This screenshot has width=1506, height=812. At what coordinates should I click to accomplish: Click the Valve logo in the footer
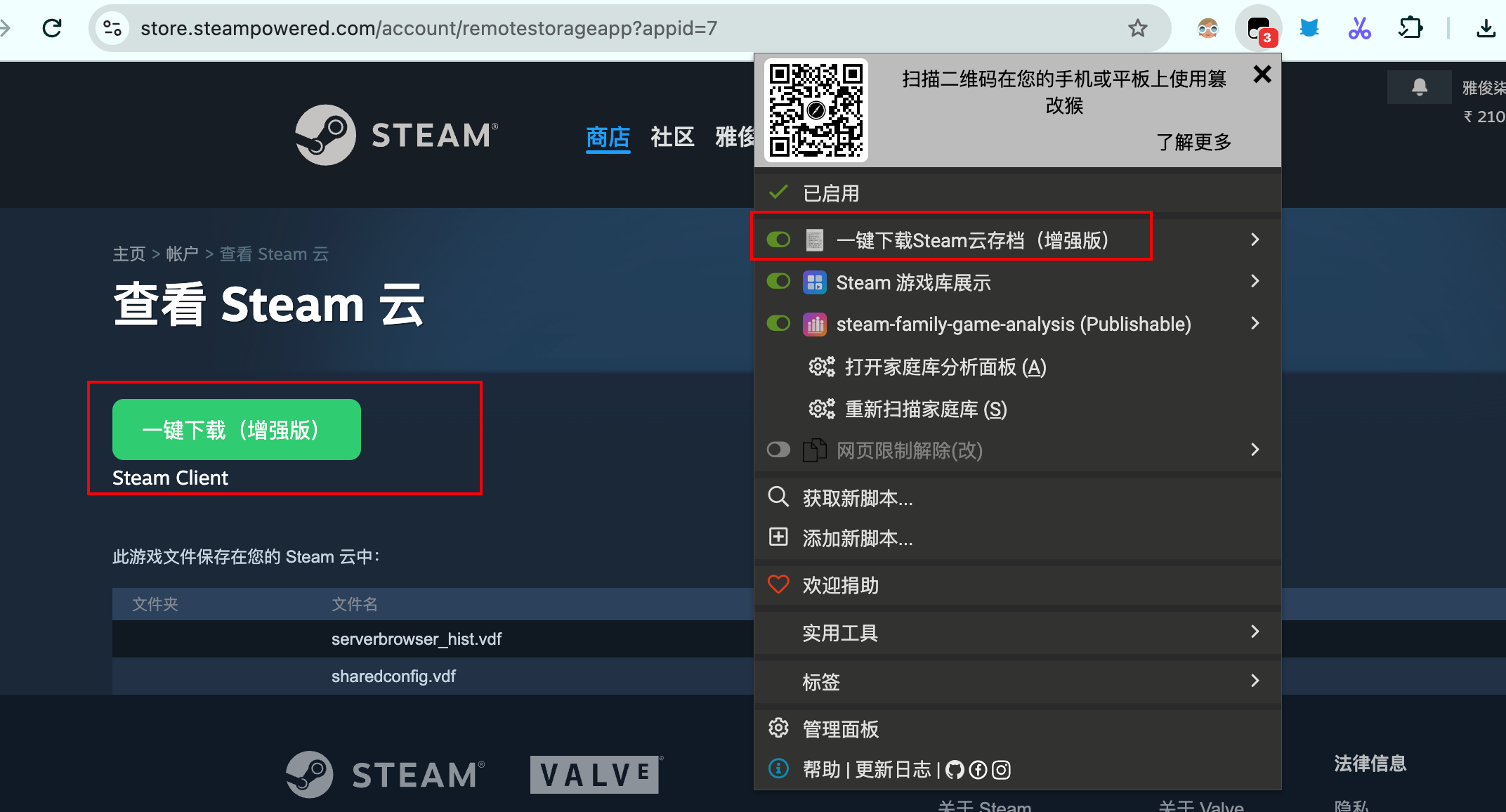[x=596, y=774]
